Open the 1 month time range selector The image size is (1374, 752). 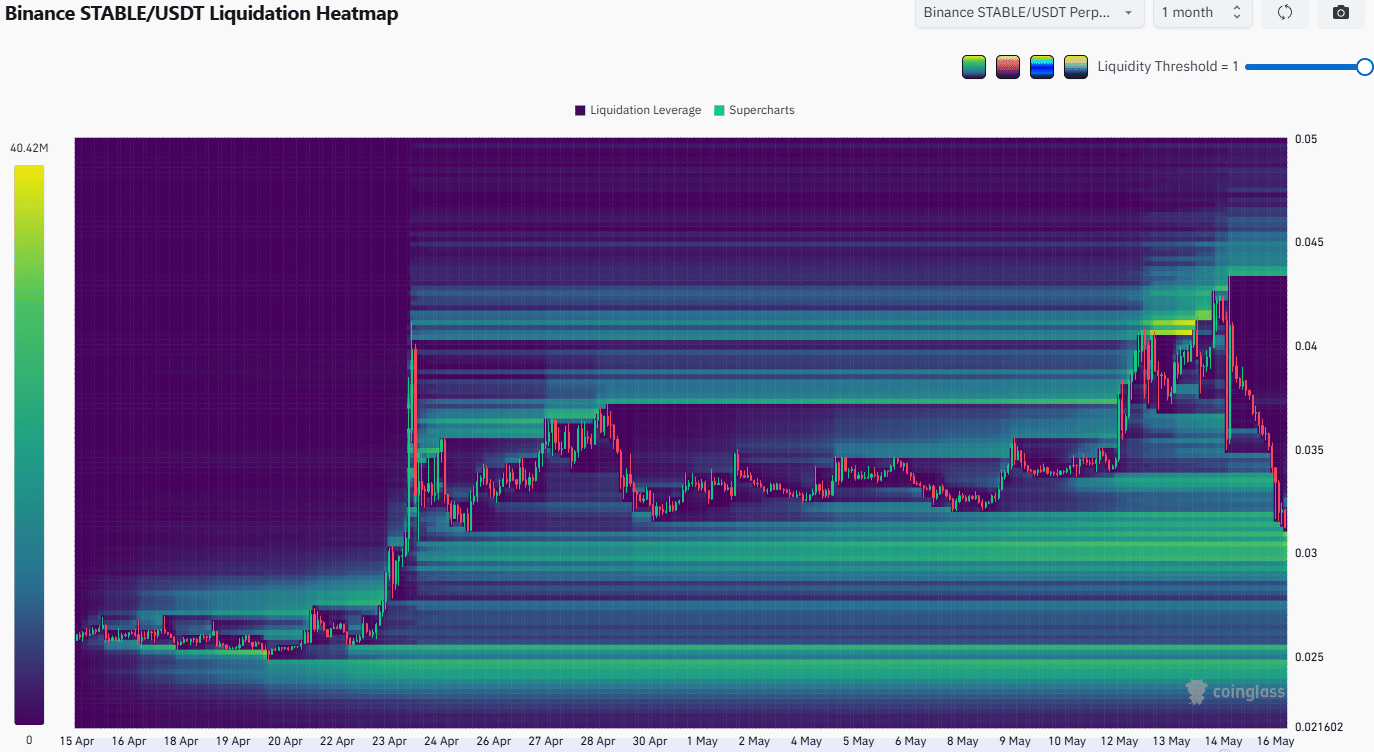(1203, 13)
